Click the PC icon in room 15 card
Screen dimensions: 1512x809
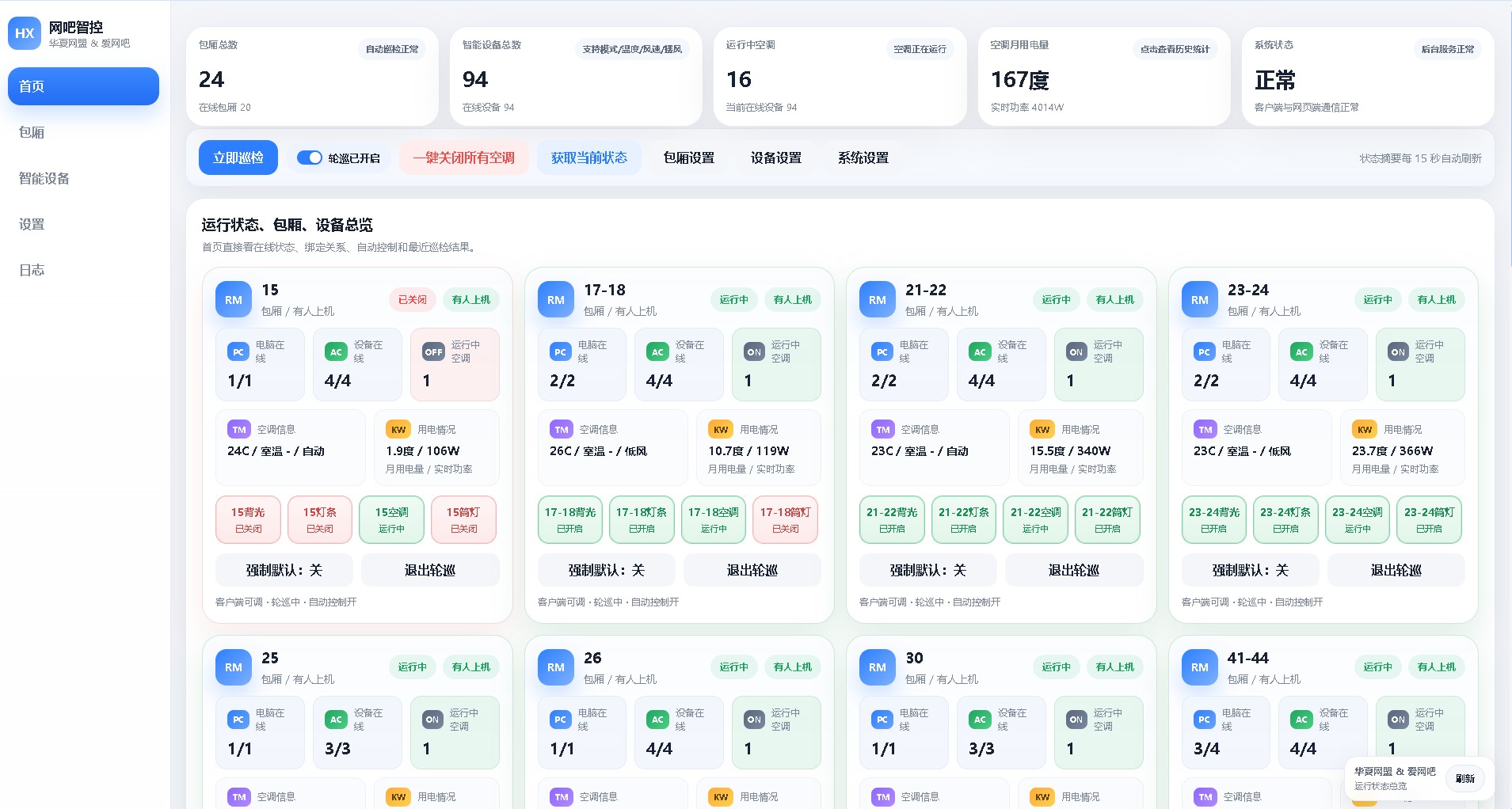238,352
